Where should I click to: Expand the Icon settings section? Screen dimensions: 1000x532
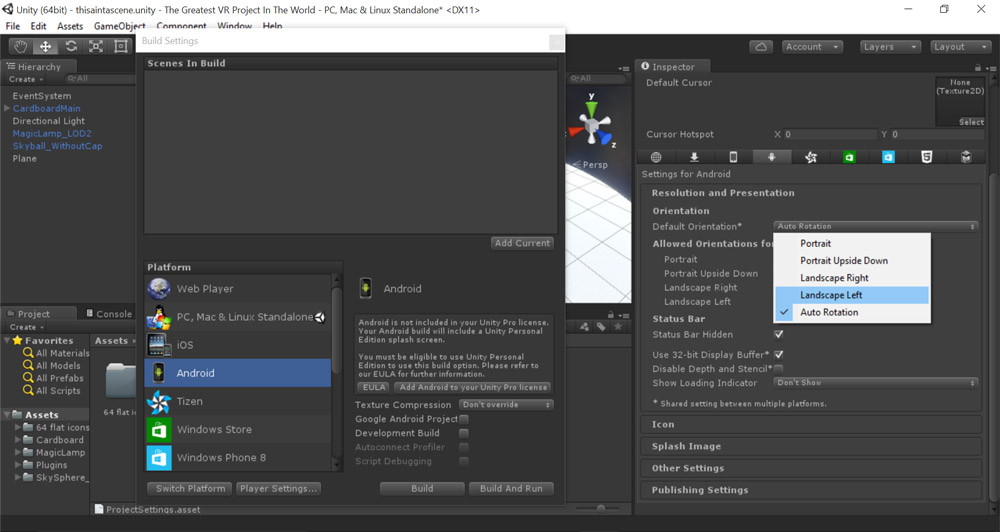(811, 424)
